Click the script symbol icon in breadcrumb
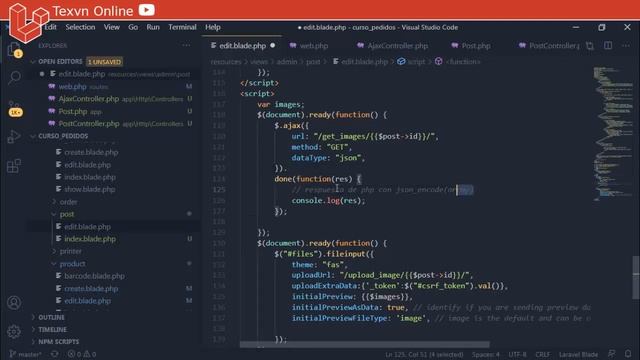640x360 pixels. click(401, 62)
